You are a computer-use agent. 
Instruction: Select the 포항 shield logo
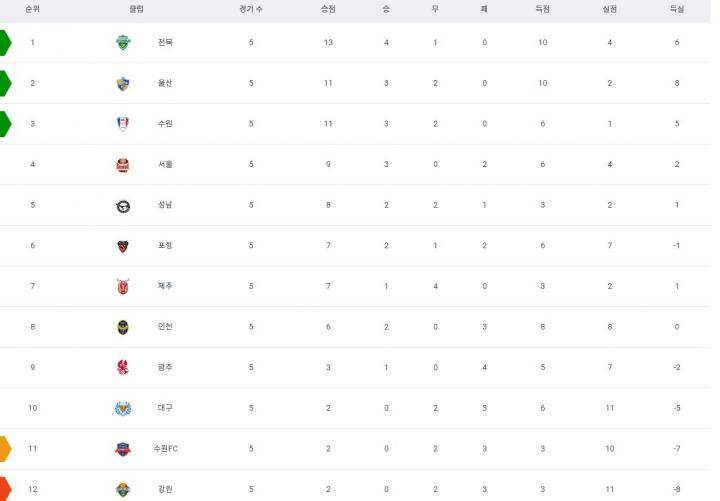coord(123,246)
